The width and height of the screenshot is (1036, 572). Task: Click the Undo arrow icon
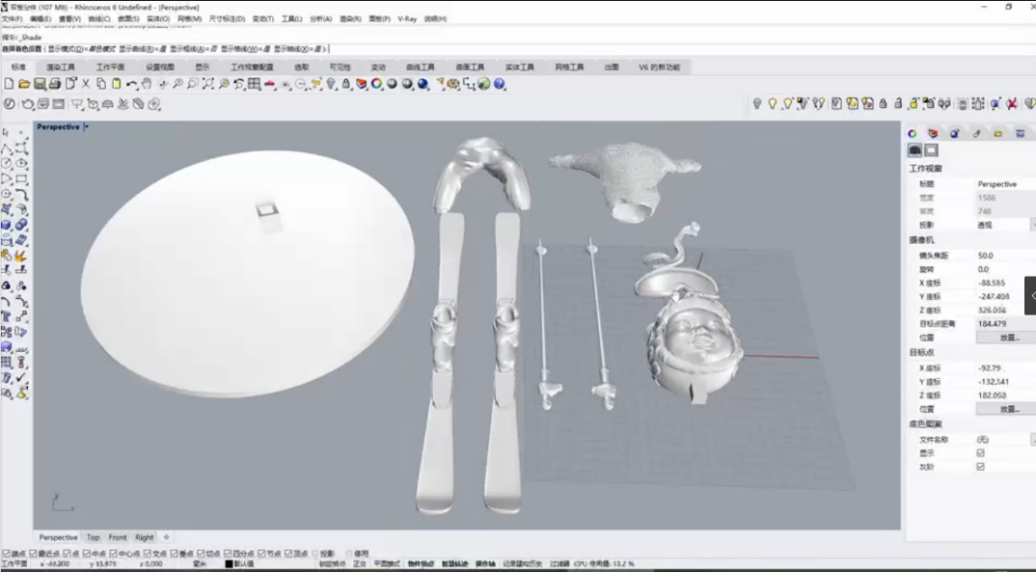pos(132,84)
